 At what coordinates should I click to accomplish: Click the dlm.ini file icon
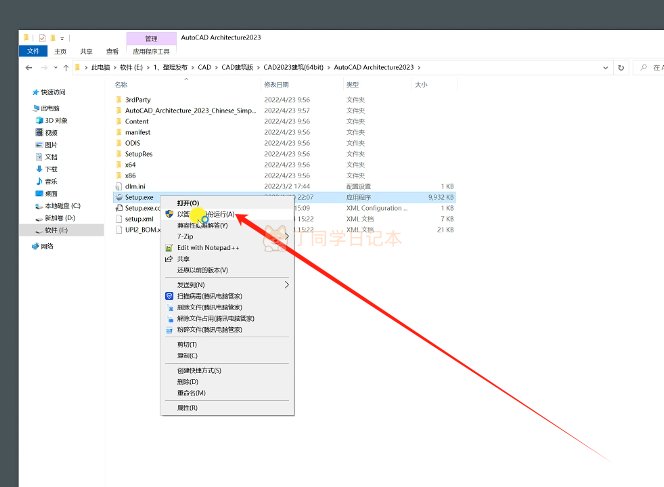(119, 187)
